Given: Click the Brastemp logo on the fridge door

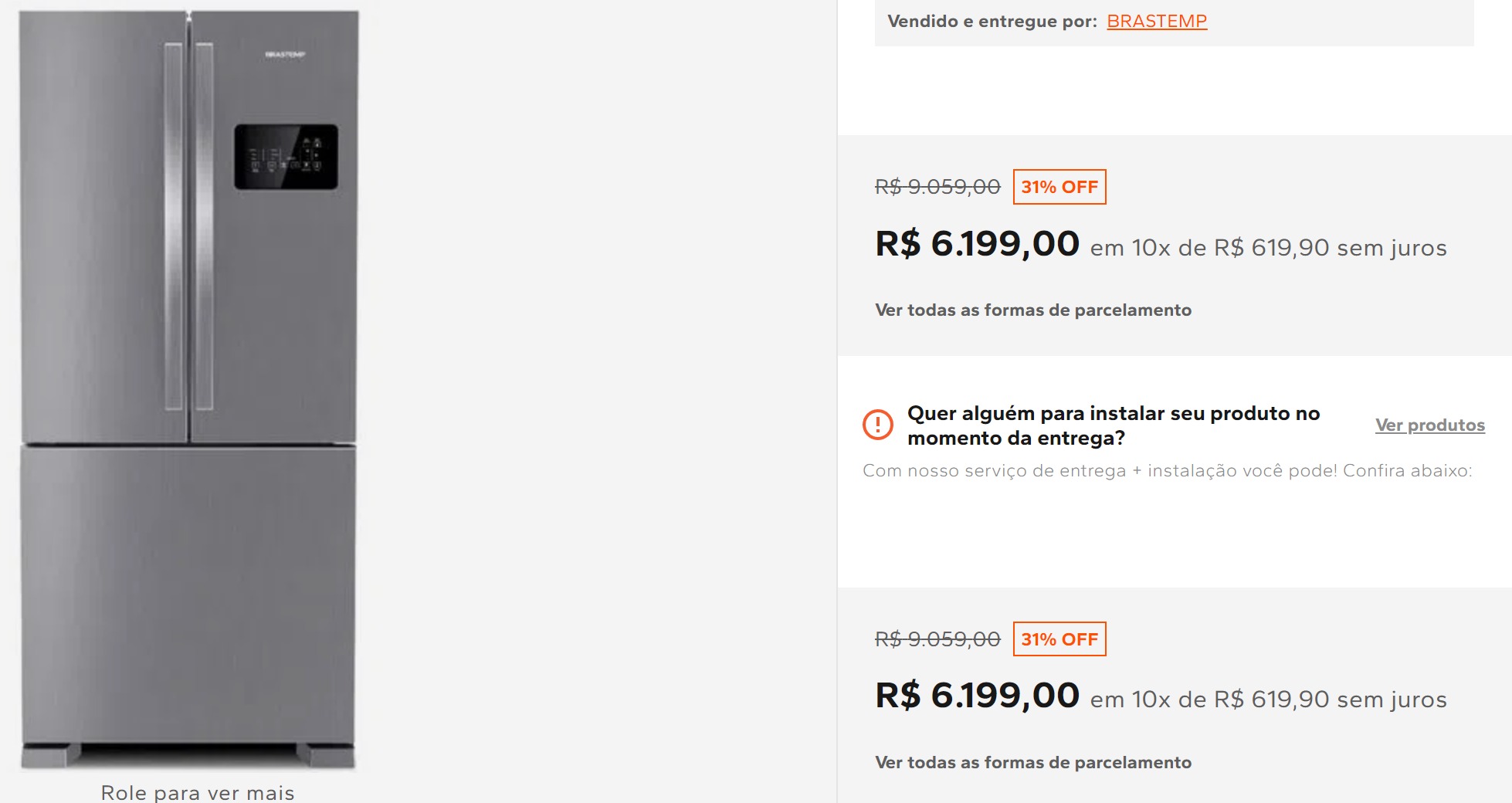Looking at the screenshot, I should tap(285, 55).
